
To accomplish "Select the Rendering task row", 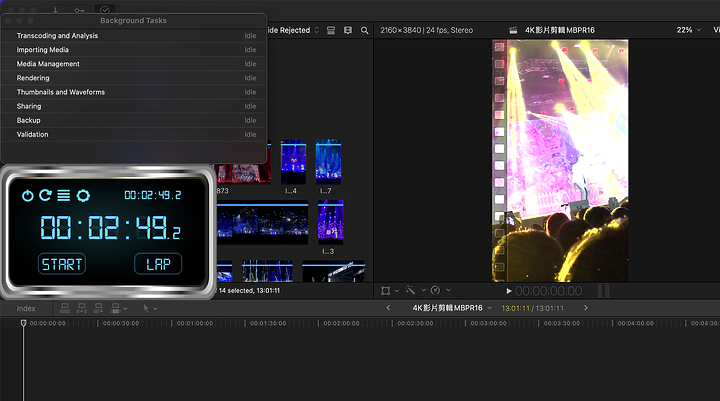I will 134,78.
